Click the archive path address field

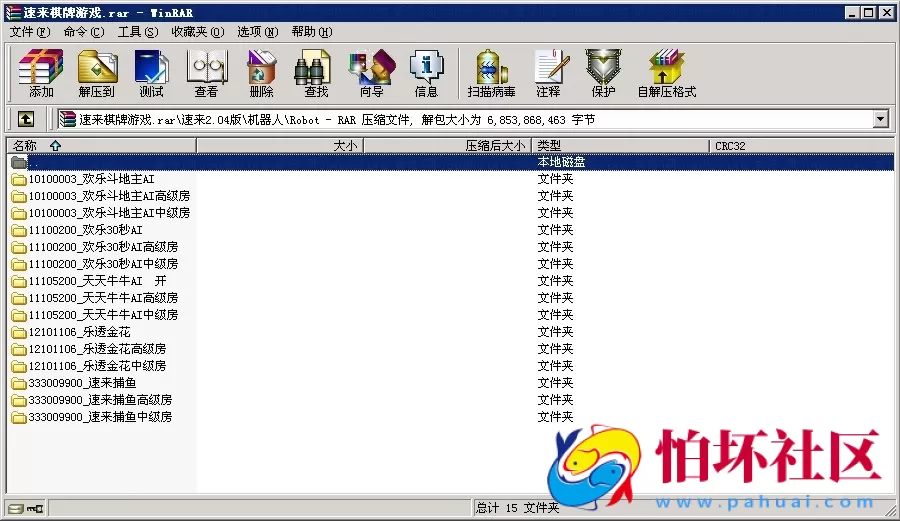click(466, 119)
